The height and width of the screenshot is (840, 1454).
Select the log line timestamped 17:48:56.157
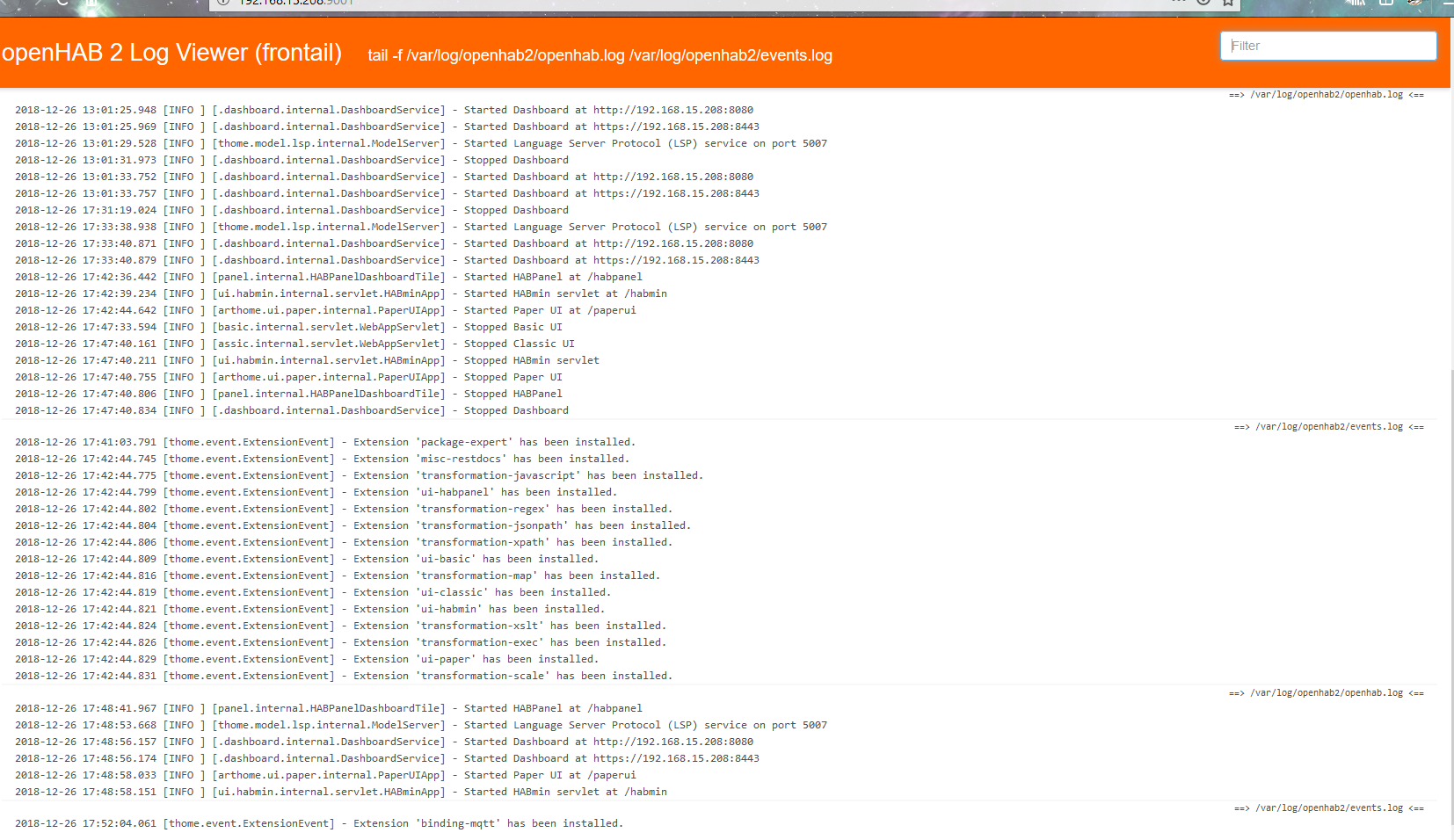[x=384, y=742]
